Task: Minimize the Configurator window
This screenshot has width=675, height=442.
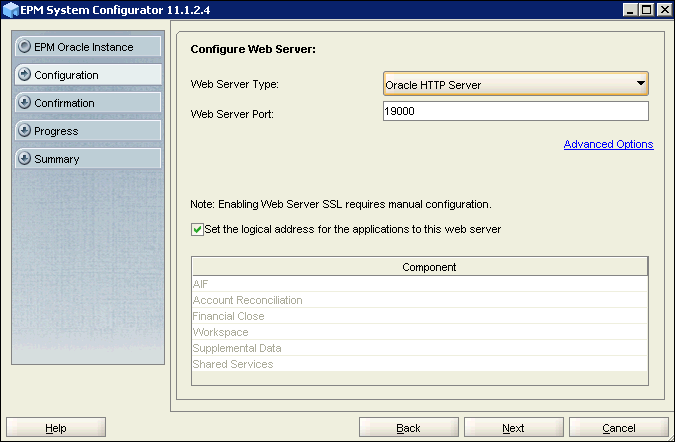Action: point(630,9)
